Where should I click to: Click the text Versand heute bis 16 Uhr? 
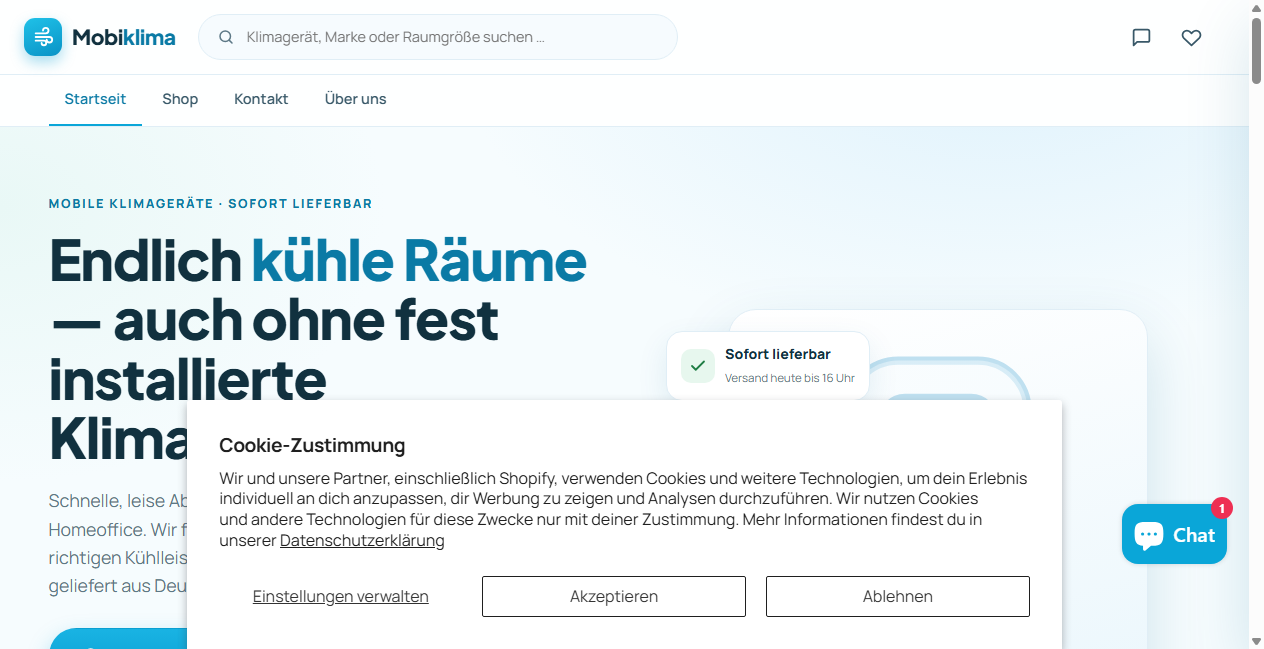click(x=790, y=378)
